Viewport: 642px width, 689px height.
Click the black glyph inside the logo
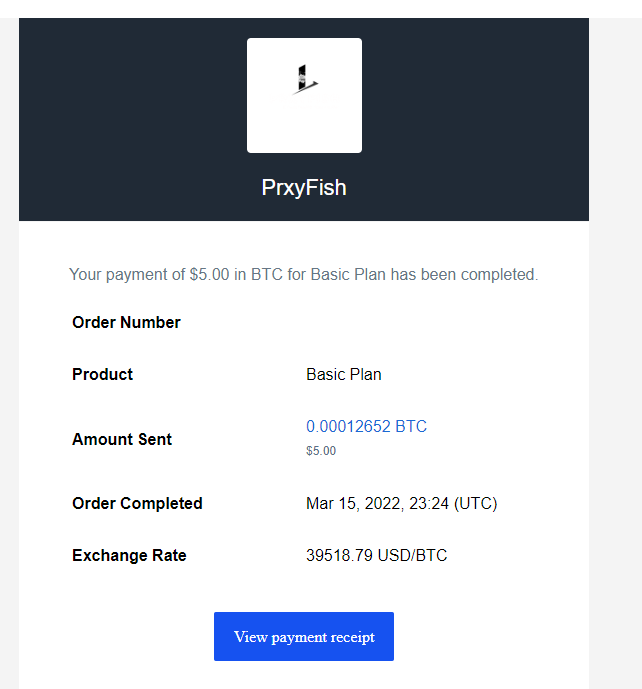[x=305, y=80]
